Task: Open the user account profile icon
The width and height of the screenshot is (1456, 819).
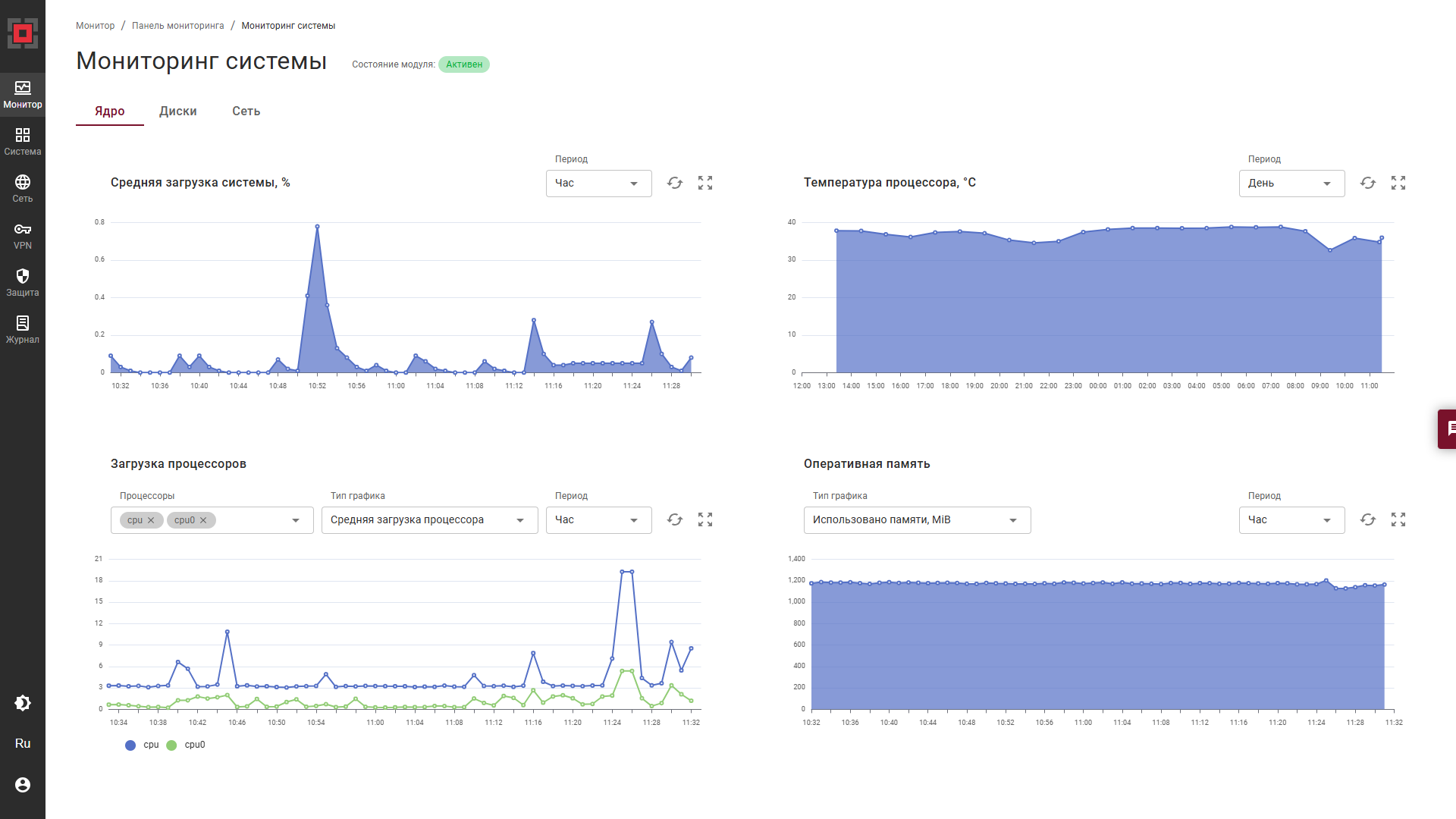Action: point(23,785)
